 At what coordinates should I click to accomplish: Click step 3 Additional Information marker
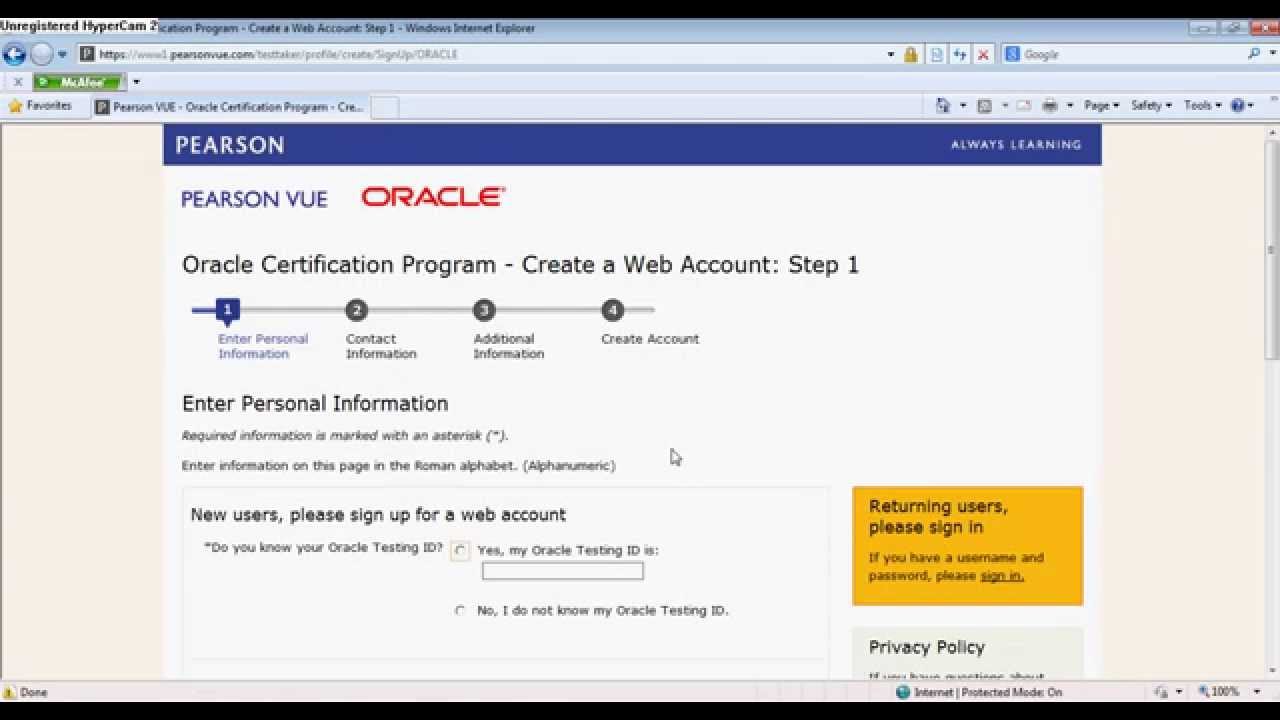tap(484, 310)
